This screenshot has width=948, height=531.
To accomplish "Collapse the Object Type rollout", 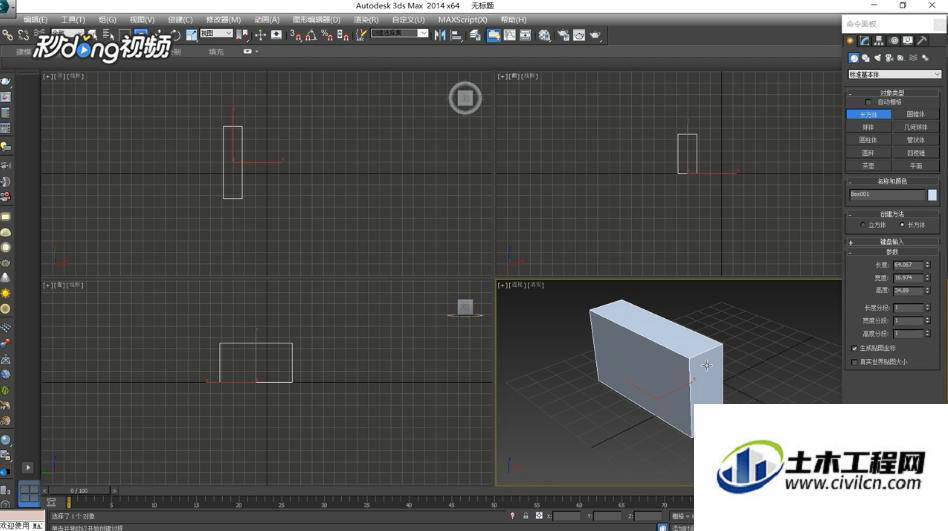I will 892,93.
